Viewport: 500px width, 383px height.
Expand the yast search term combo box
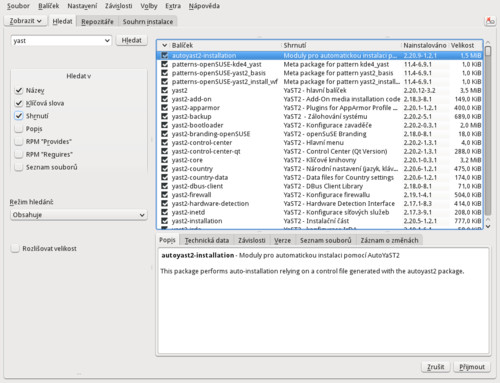point(107,40)
